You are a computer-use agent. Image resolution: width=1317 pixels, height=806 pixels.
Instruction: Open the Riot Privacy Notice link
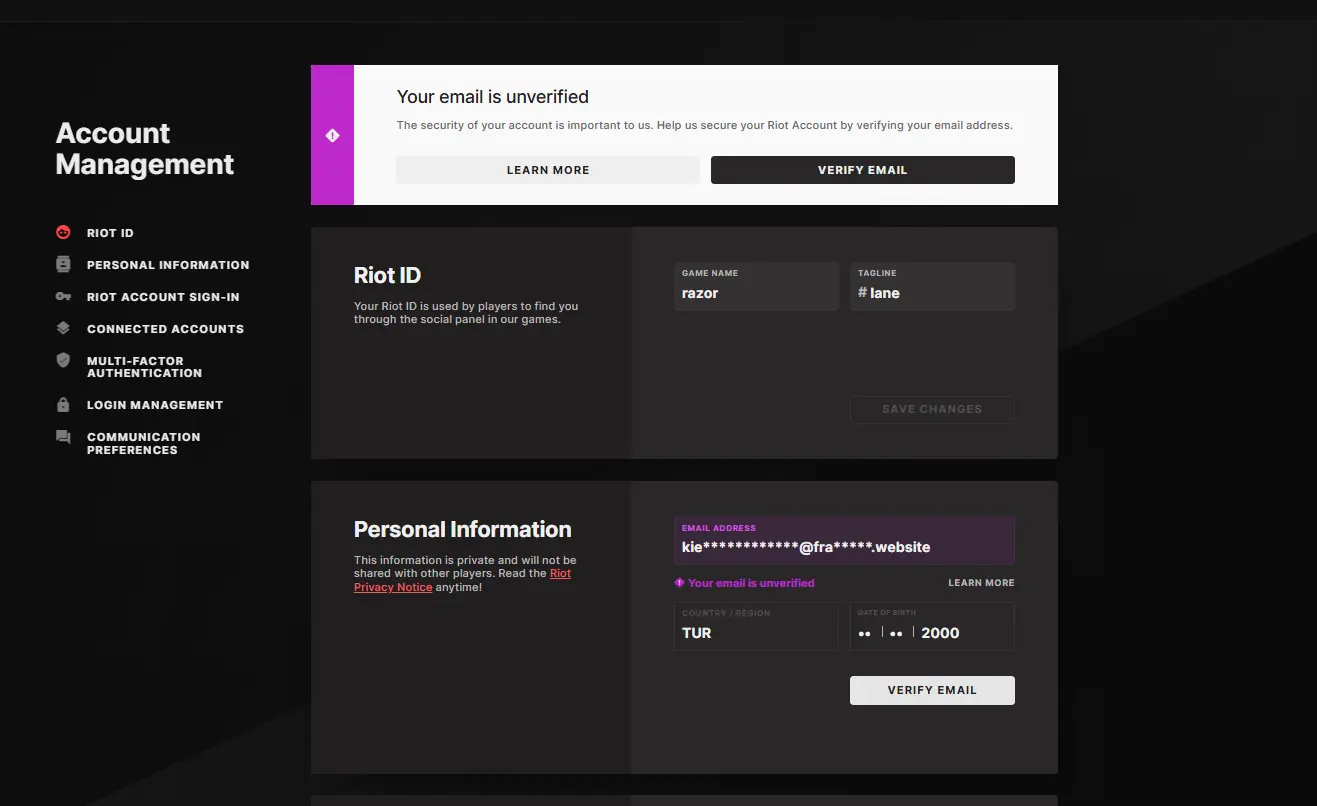(x=462, y=581)
